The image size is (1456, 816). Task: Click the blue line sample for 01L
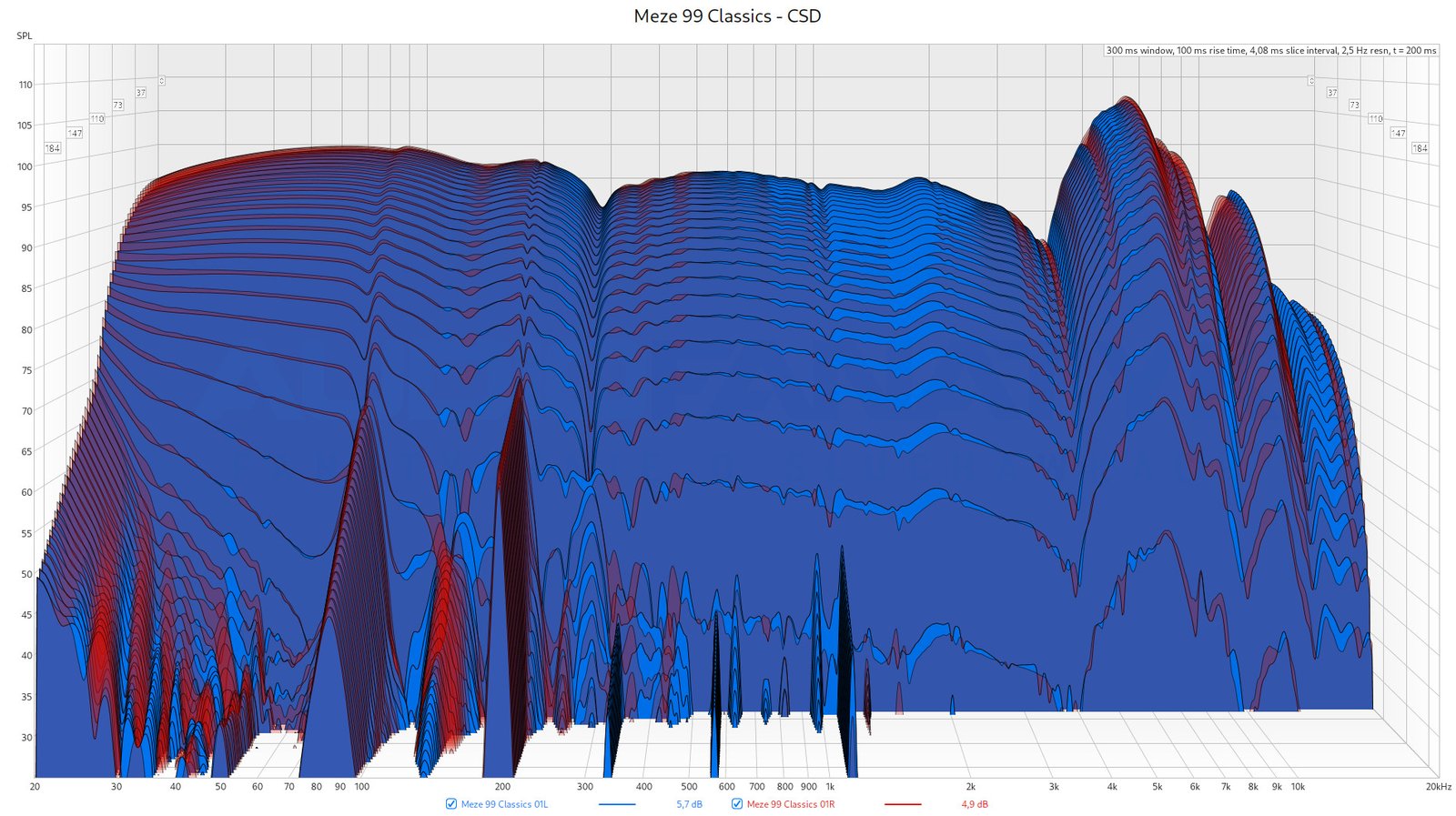[x=617, y=804]
